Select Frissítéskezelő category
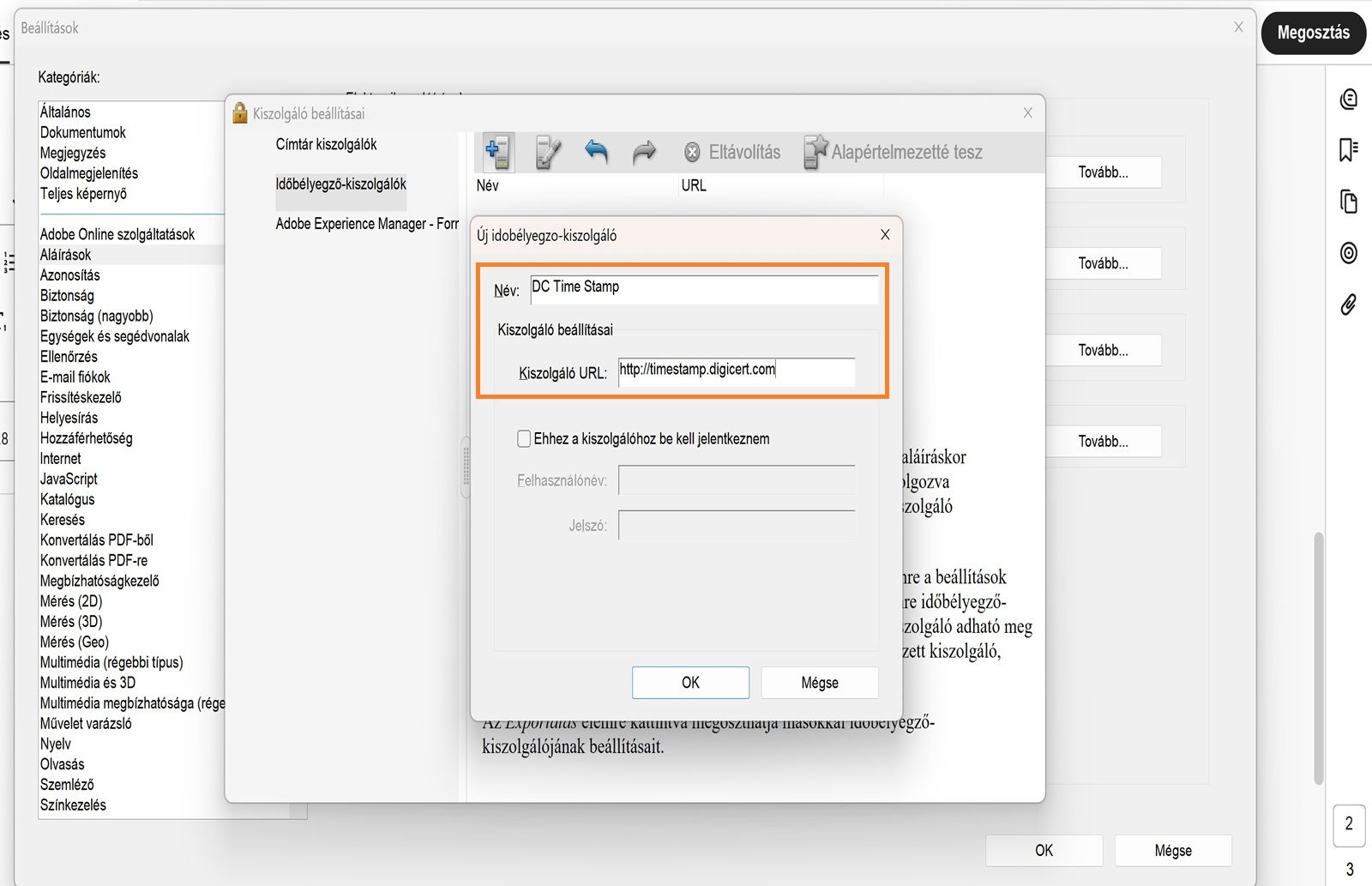This screenshot has width=1372, height=886. click(x=81, y=397)
